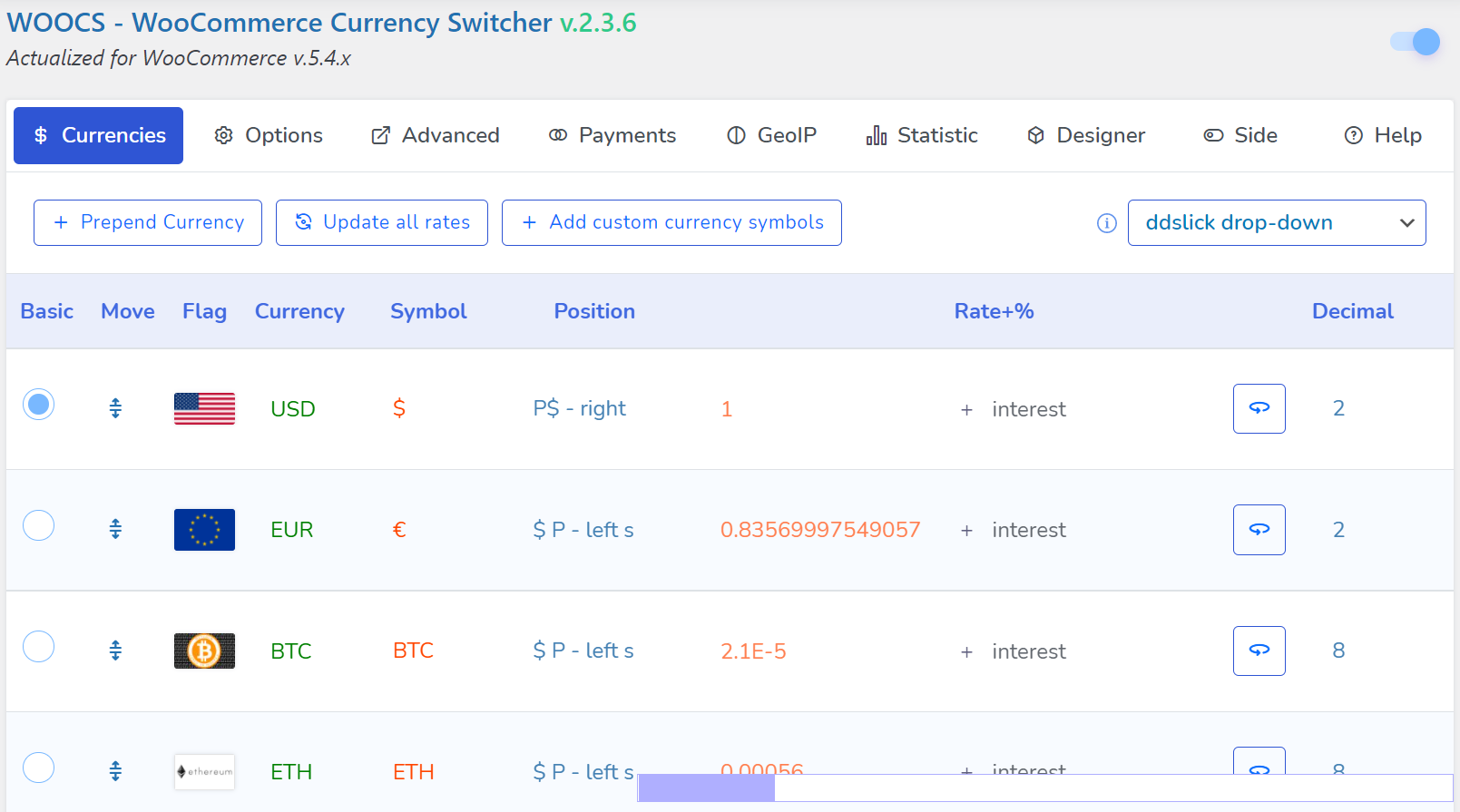This screenshot has width=1460, height=812.
Task: Click the "Symbol" column header
Action: (428, 311)
